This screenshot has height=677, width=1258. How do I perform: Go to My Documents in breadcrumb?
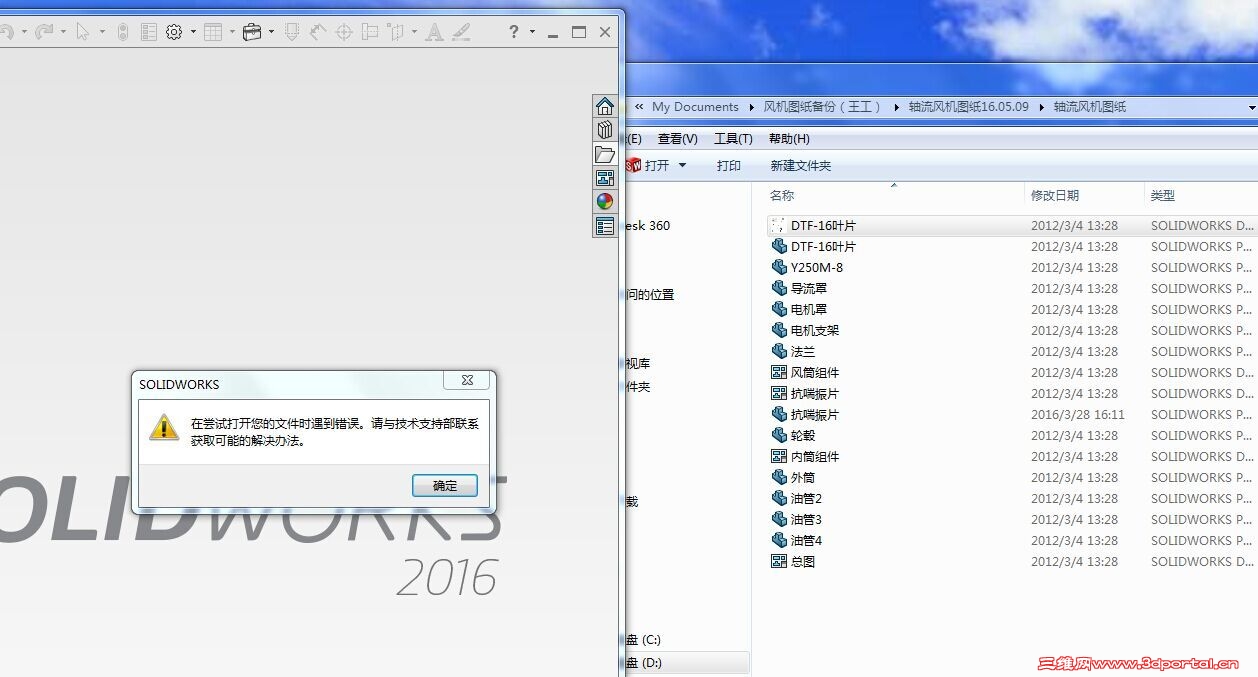point(695,107)
